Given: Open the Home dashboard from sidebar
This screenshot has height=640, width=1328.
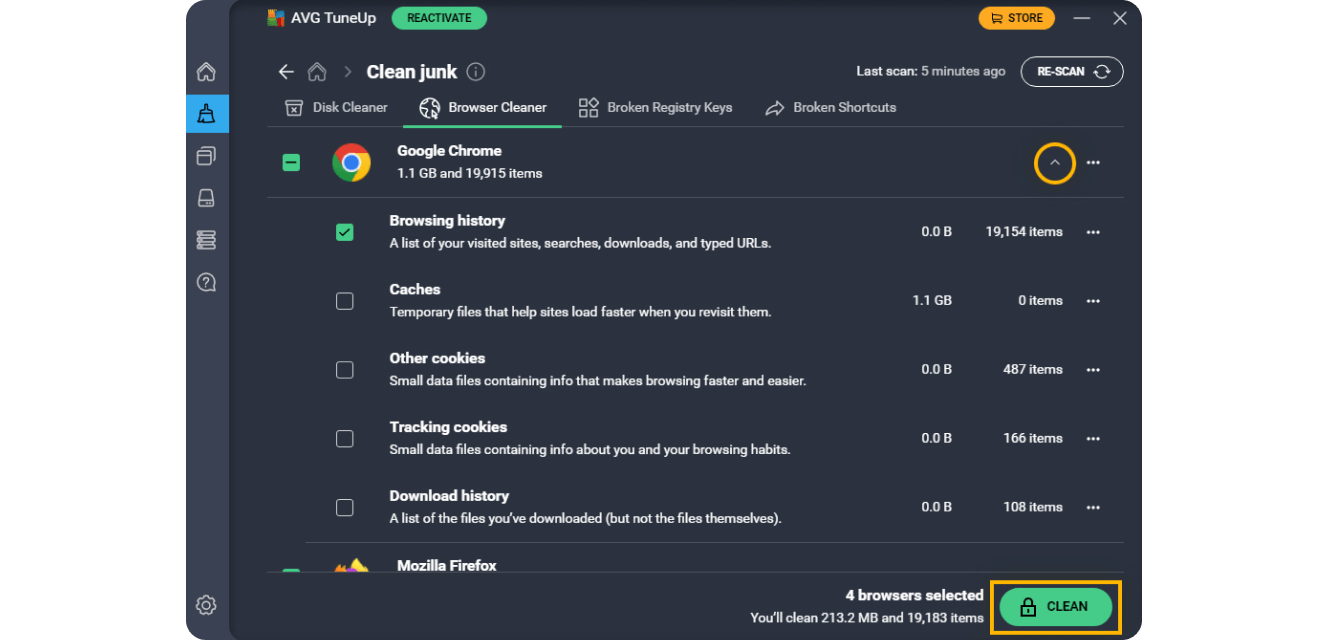Looking at the screenshot, I should click(206, 71).
